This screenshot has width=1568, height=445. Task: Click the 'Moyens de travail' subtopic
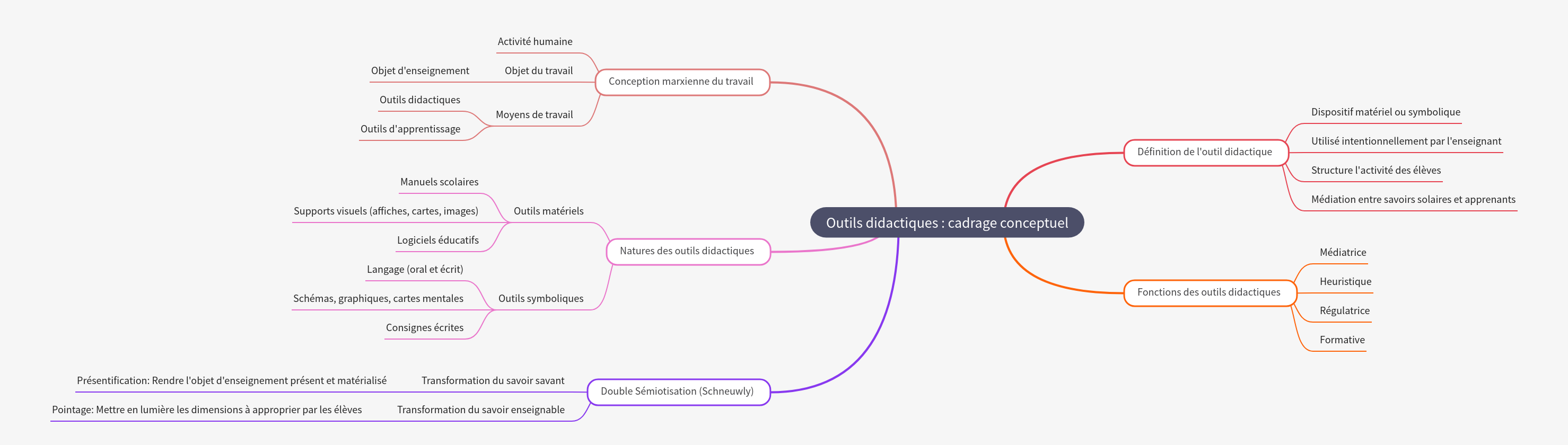point(535,114)
